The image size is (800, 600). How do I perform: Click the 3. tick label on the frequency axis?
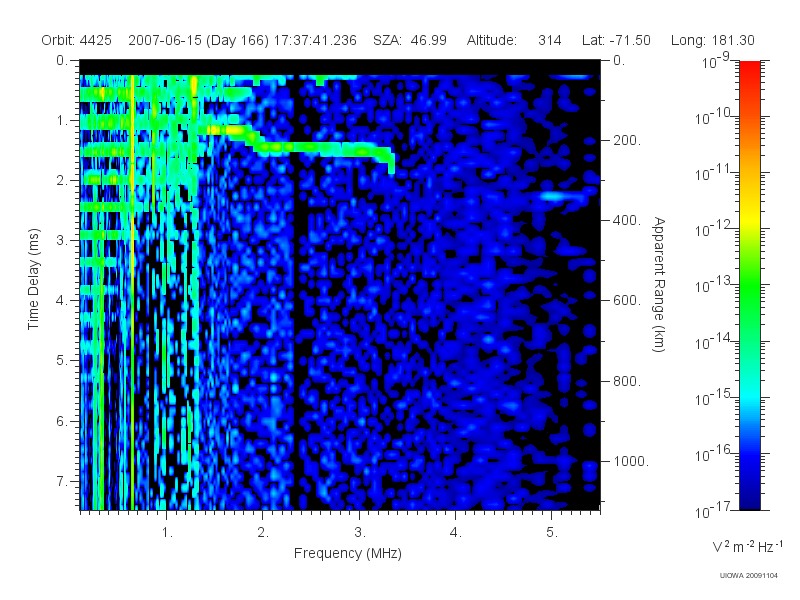360,533
